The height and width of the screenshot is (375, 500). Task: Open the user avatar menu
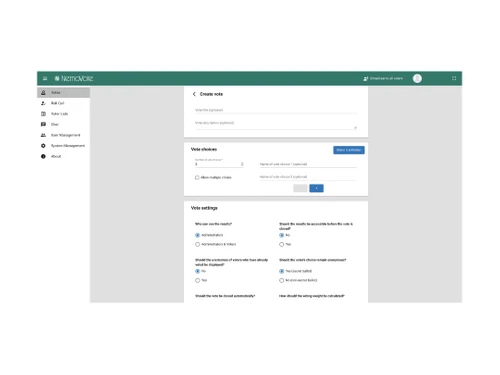click(x=417, y=78)
